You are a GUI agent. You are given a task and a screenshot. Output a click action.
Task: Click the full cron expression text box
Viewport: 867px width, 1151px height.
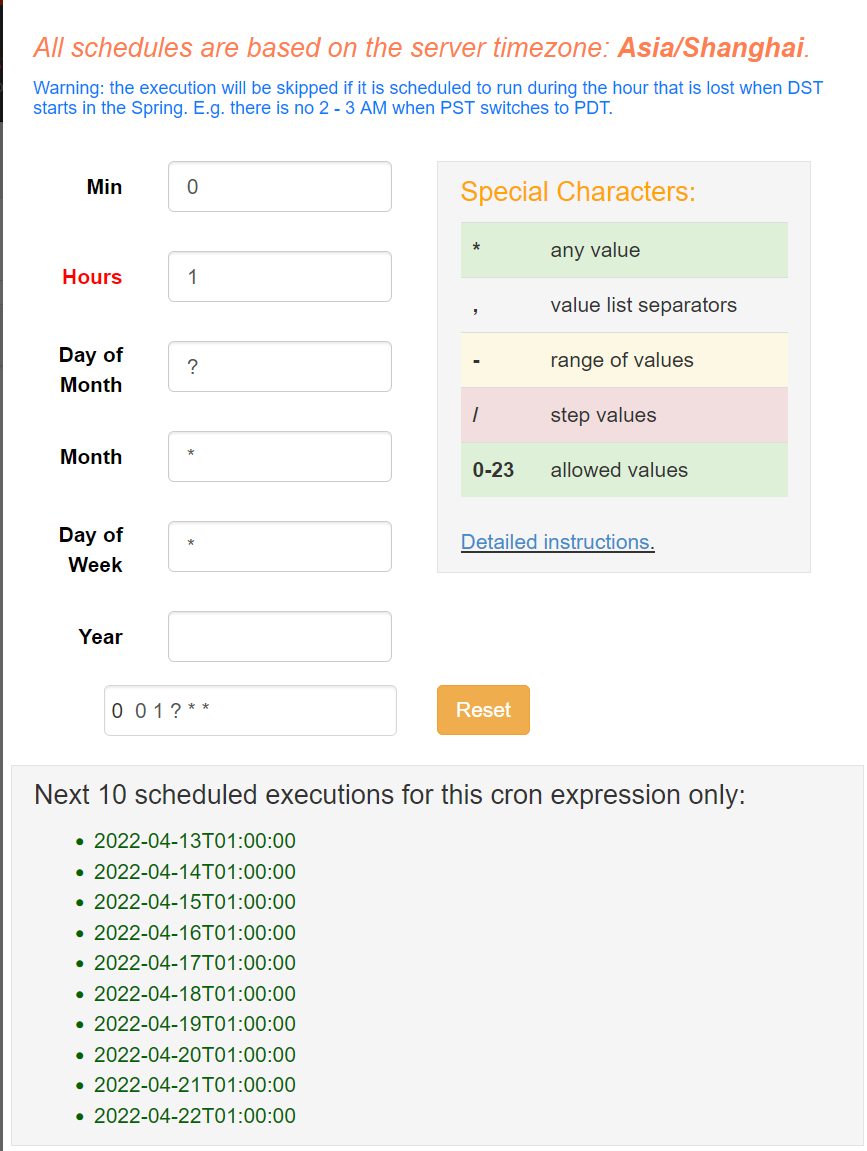(x=250, y=711)
